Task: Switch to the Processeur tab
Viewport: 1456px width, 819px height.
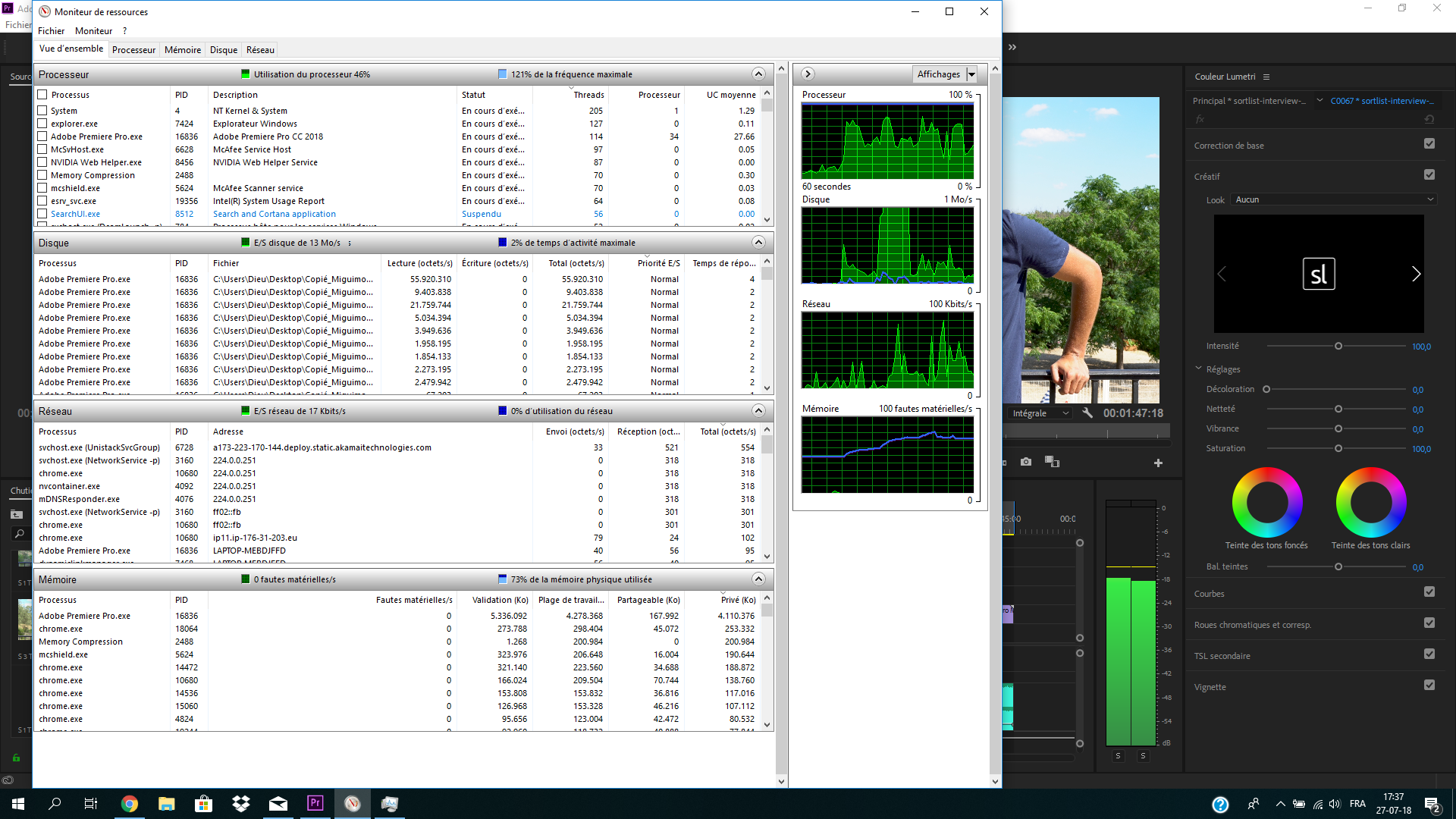Action: pos(133,50)
